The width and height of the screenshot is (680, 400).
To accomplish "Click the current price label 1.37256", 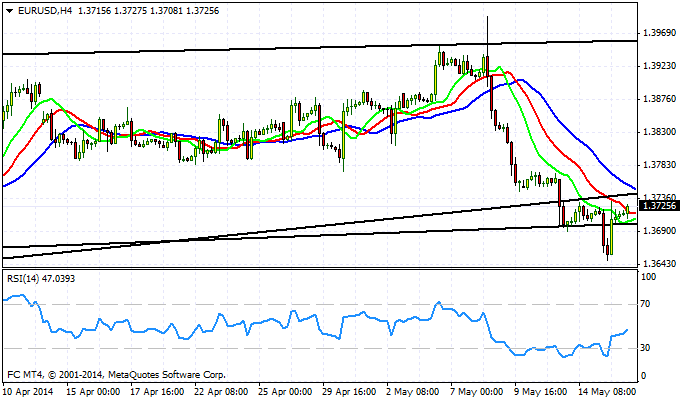I will click(660, 206).
